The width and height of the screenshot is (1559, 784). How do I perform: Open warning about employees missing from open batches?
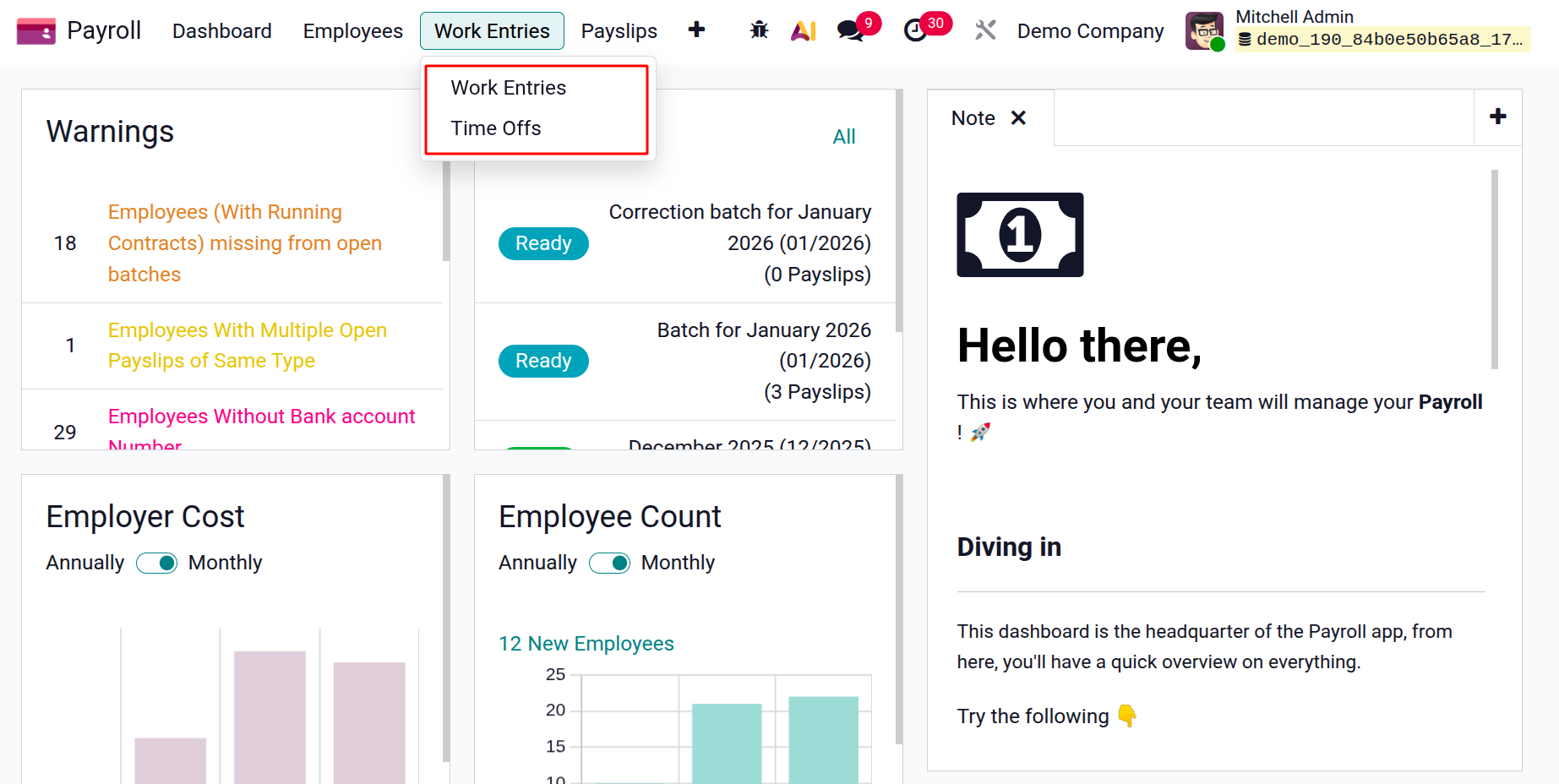tap(245, 243)
